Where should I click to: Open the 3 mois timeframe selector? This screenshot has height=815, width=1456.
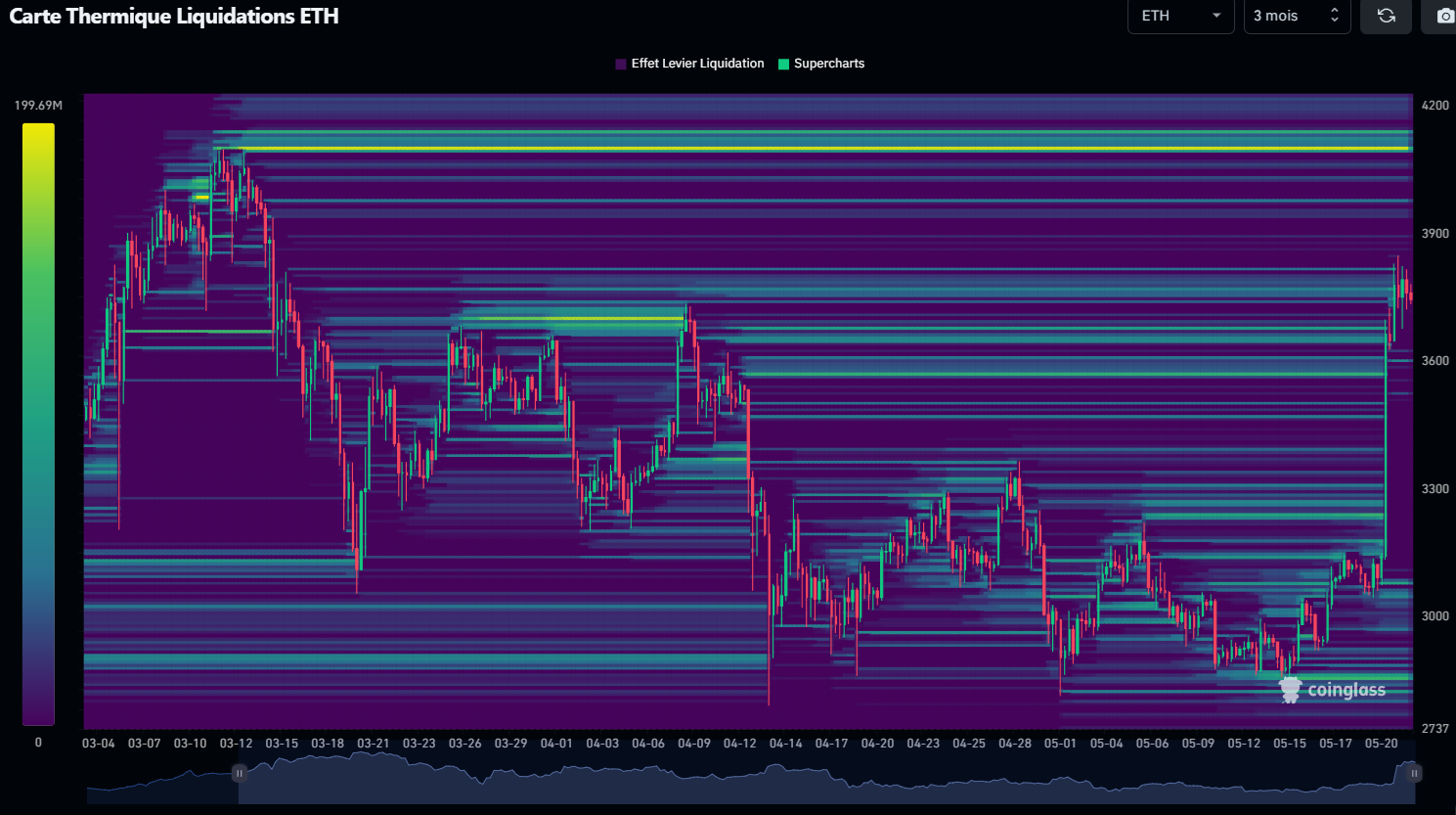coord(1297,16)
